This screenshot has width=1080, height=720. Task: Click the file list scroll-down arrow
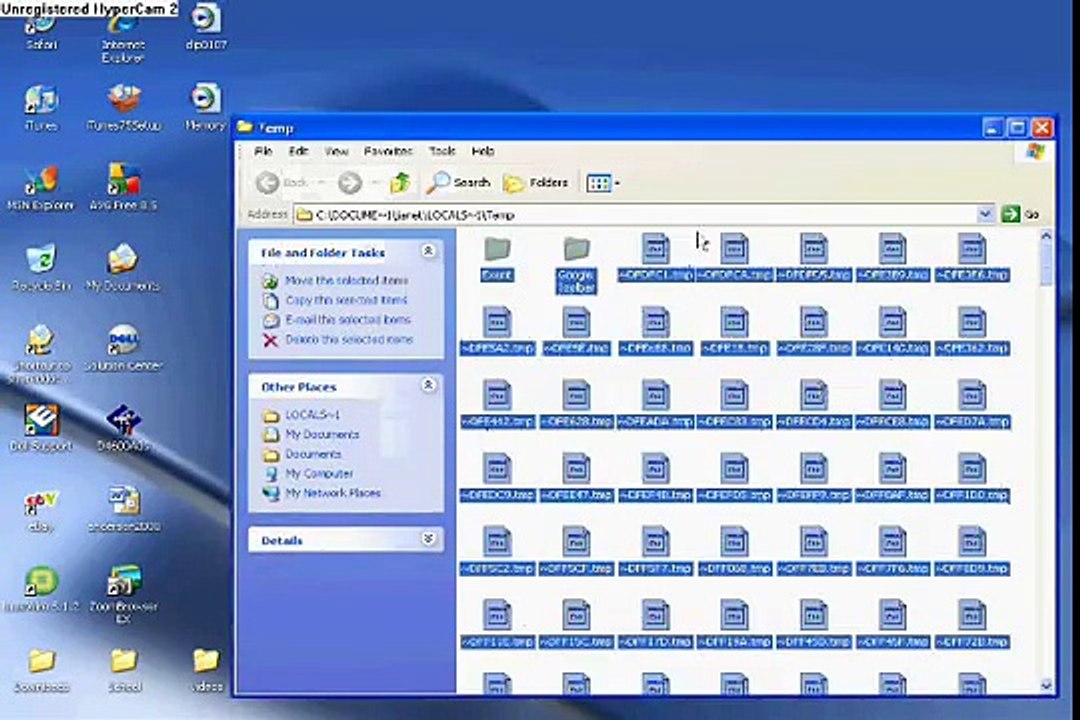[x=1046, y=685]
